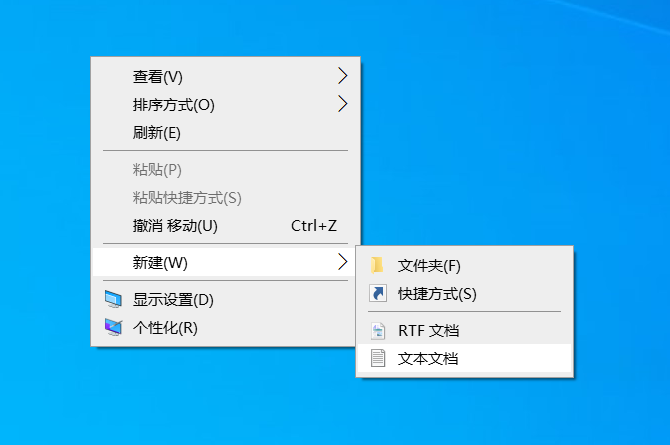Expand the 查看(V) submenu arrow
Screen dimensions: 670x445
click(342, 76)
